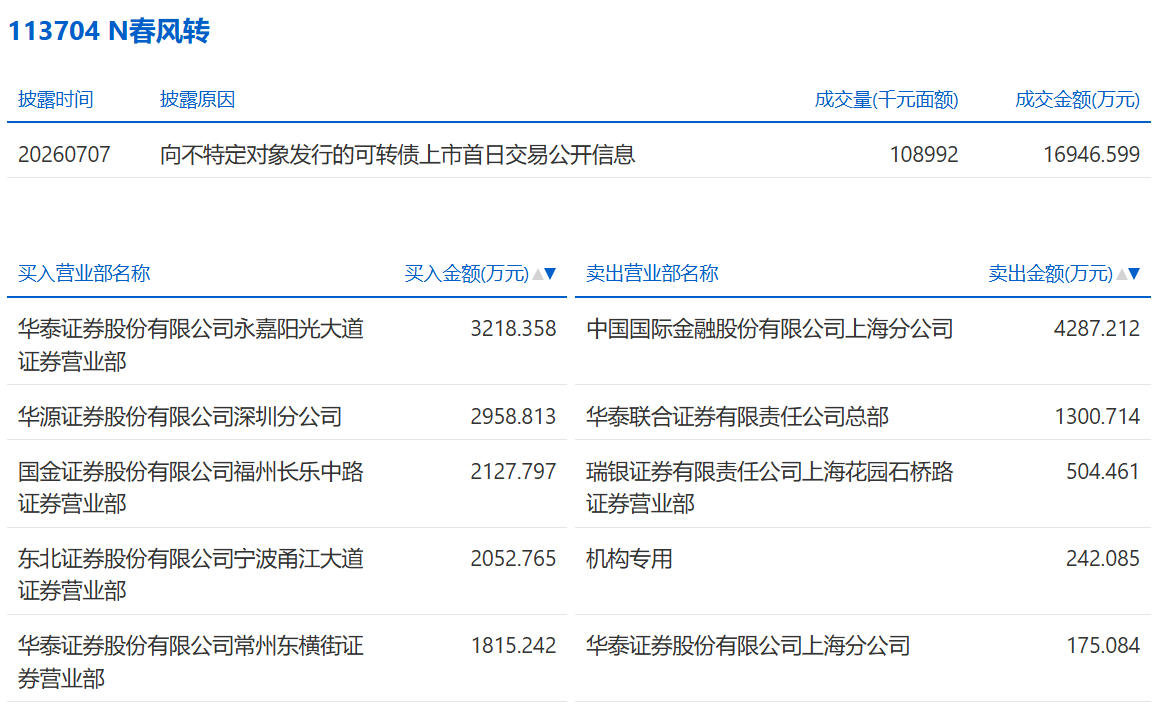Select the buy amount 2052.765
This screenshot has height=708, width=1155.
click(513, 558)
